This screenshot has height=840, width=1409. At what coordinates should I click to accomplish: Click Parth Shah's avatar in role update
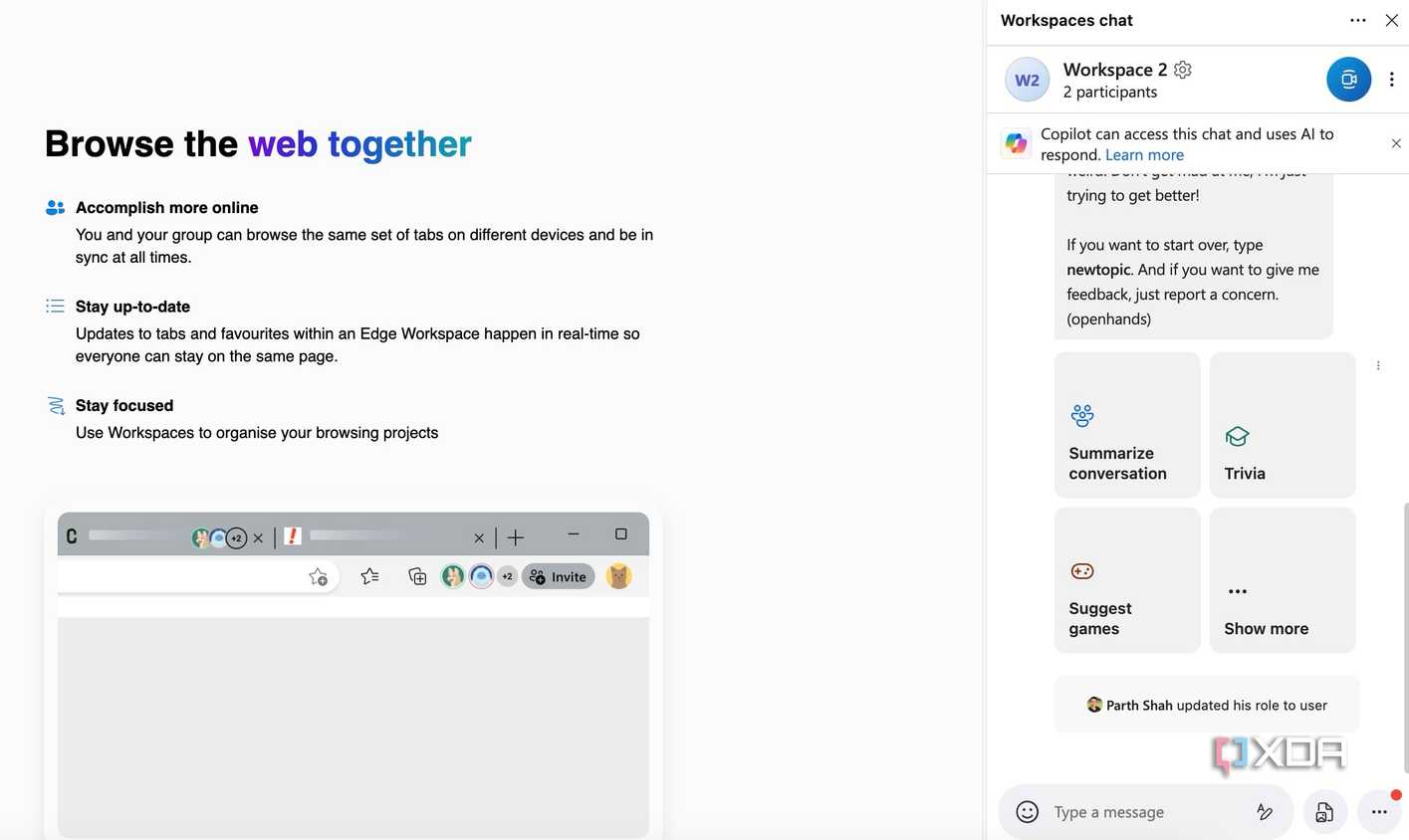(1094, 705)
